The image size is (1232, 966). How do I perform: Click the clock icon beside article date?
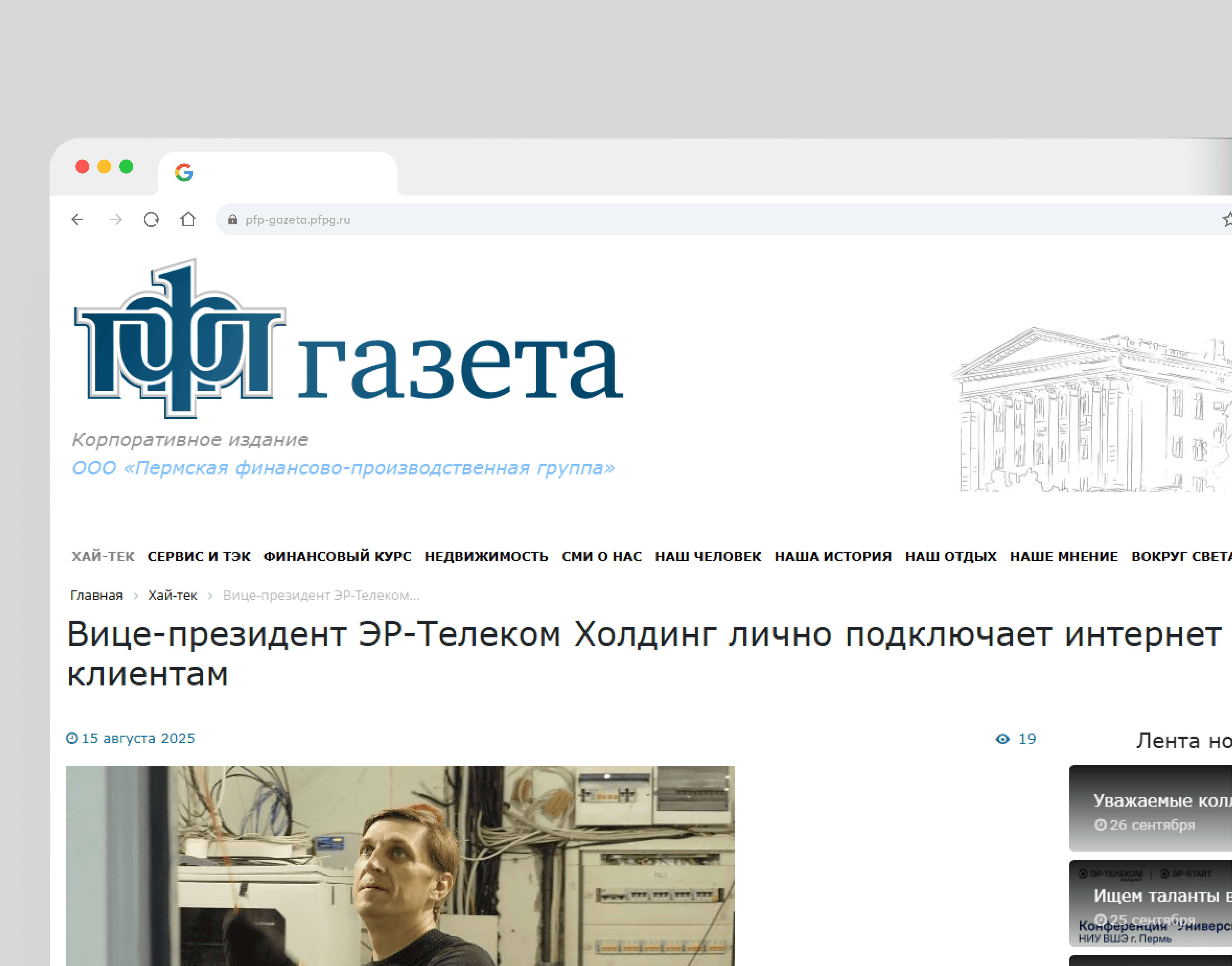(x=72, y=738)
